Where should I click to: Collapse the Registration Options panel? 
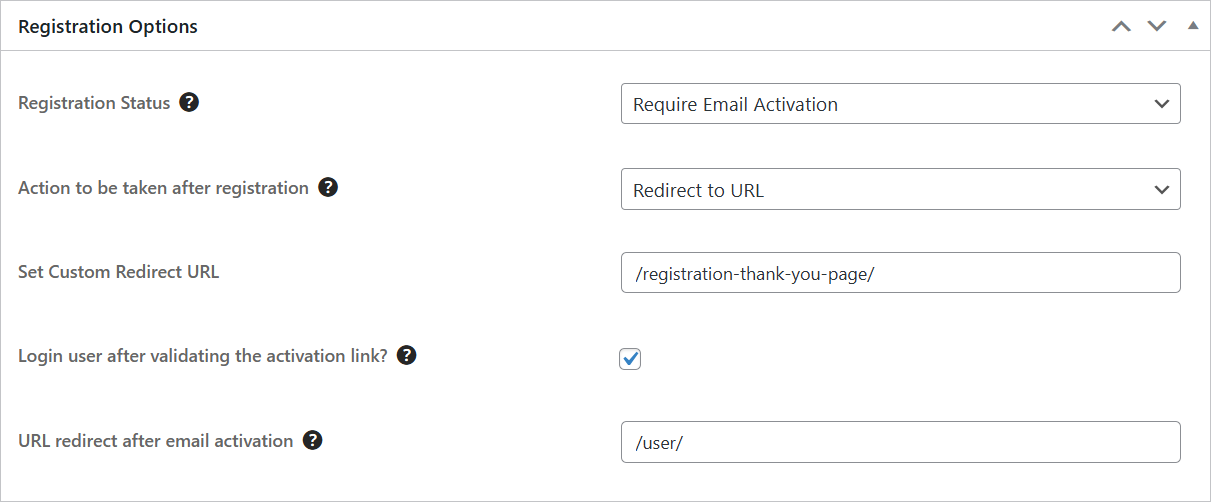click(x=1192, y=26)
